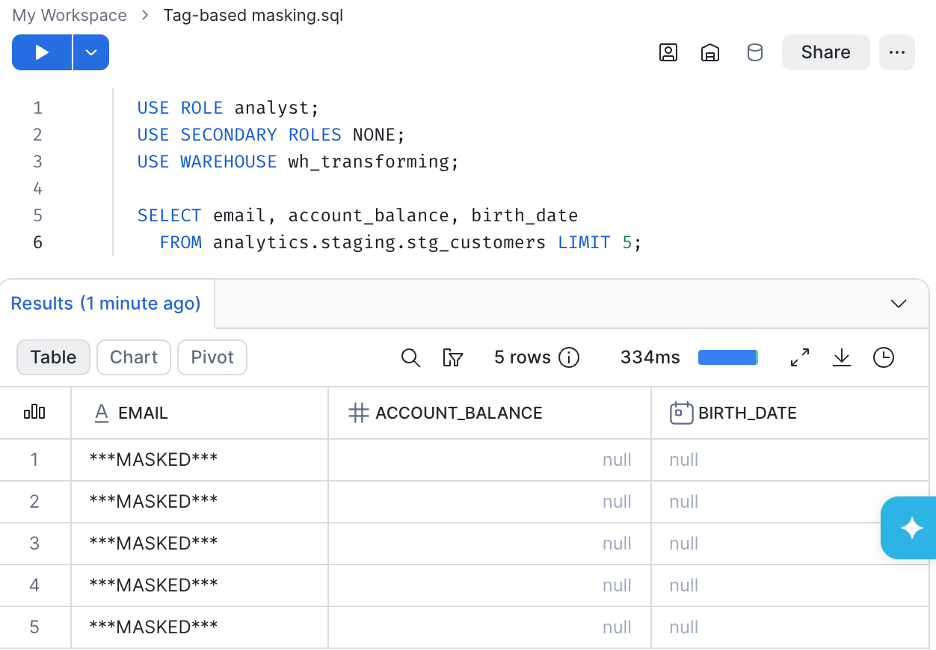The image size is (936, 650).
Task: Show row count info icon
Action: pyautogui.click(x=569, y=358)
